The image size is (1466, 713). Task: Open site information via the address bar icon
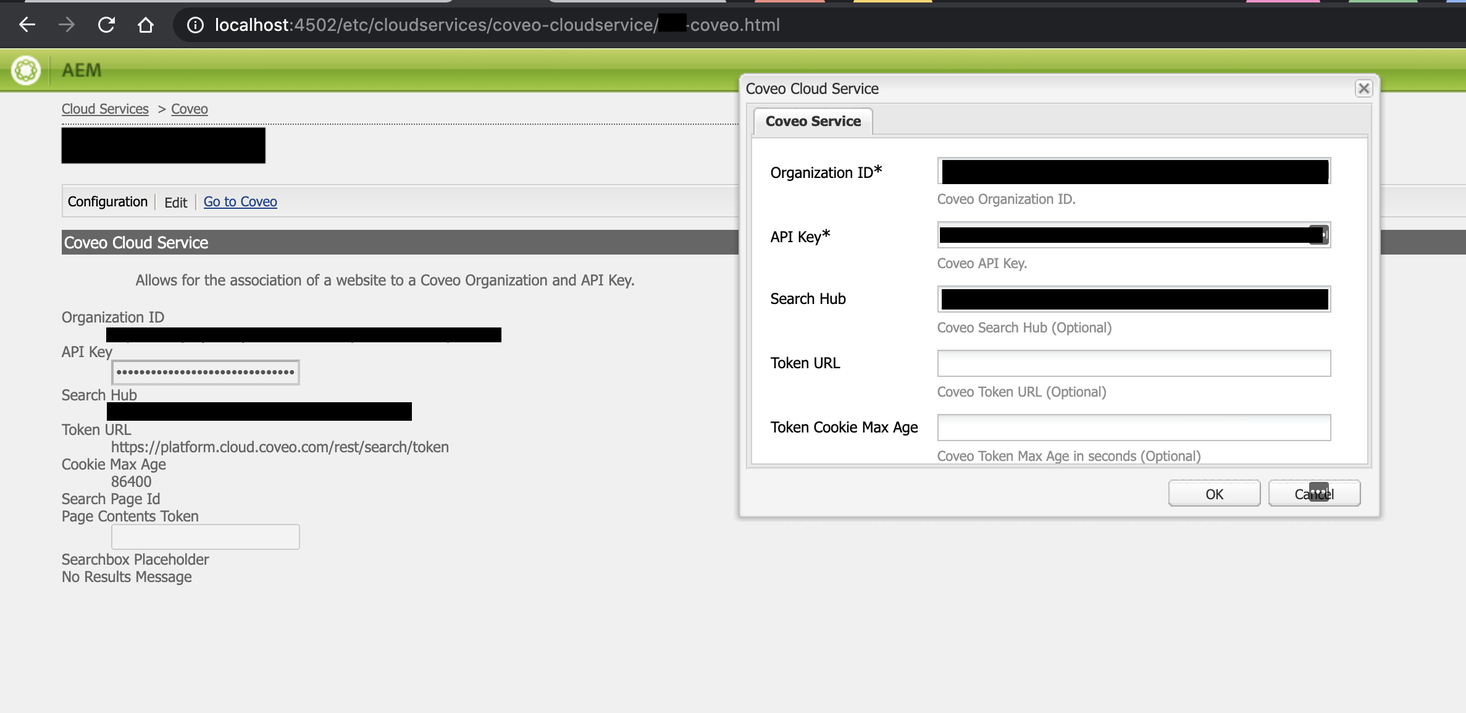194,24
